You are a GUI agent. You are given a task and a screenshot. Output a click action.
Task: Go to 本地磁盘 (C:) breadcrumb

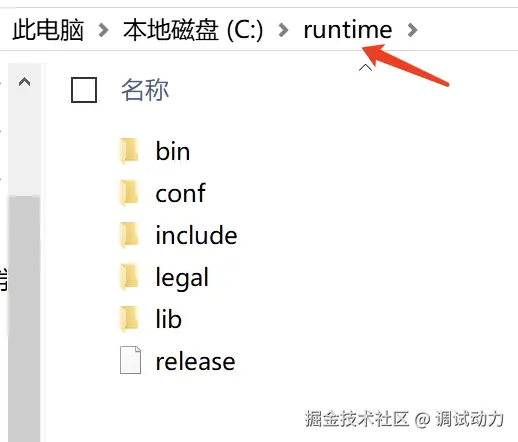point(193,30)
